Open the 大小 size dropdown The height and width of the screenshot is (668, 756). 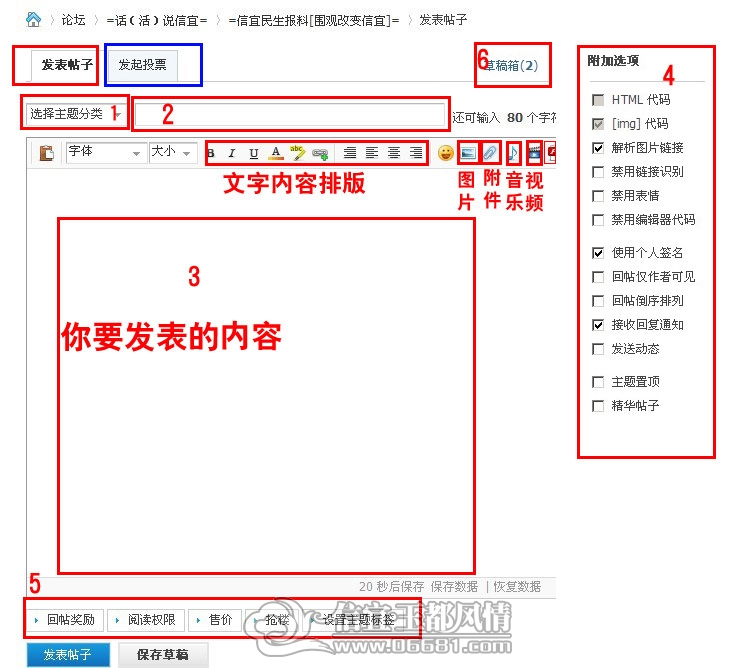click(173, 152)
